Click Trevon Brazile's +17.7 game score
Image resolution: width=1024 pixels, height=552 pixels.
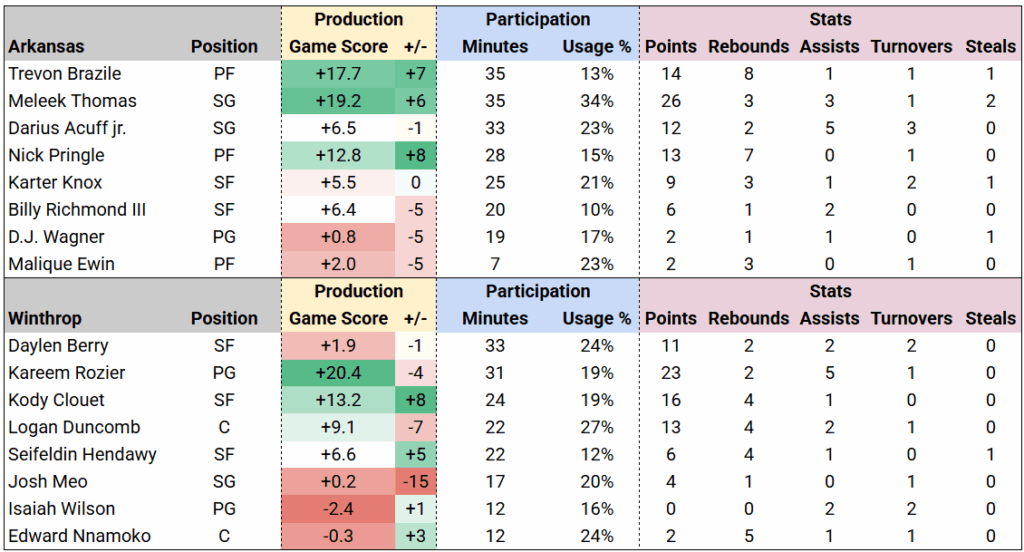(x=338, y=74)
